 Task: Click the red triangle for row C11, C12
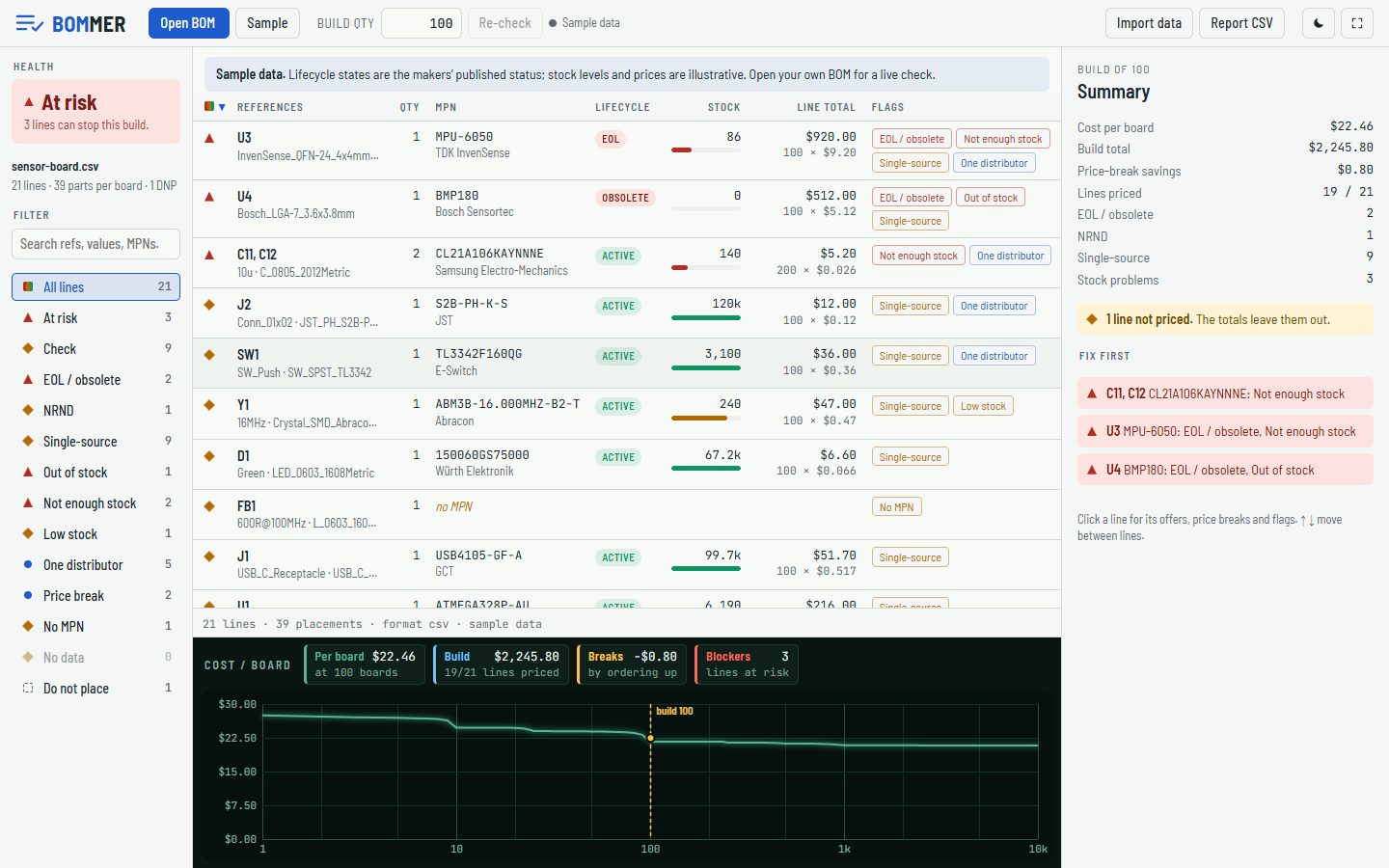pos(209,255)
